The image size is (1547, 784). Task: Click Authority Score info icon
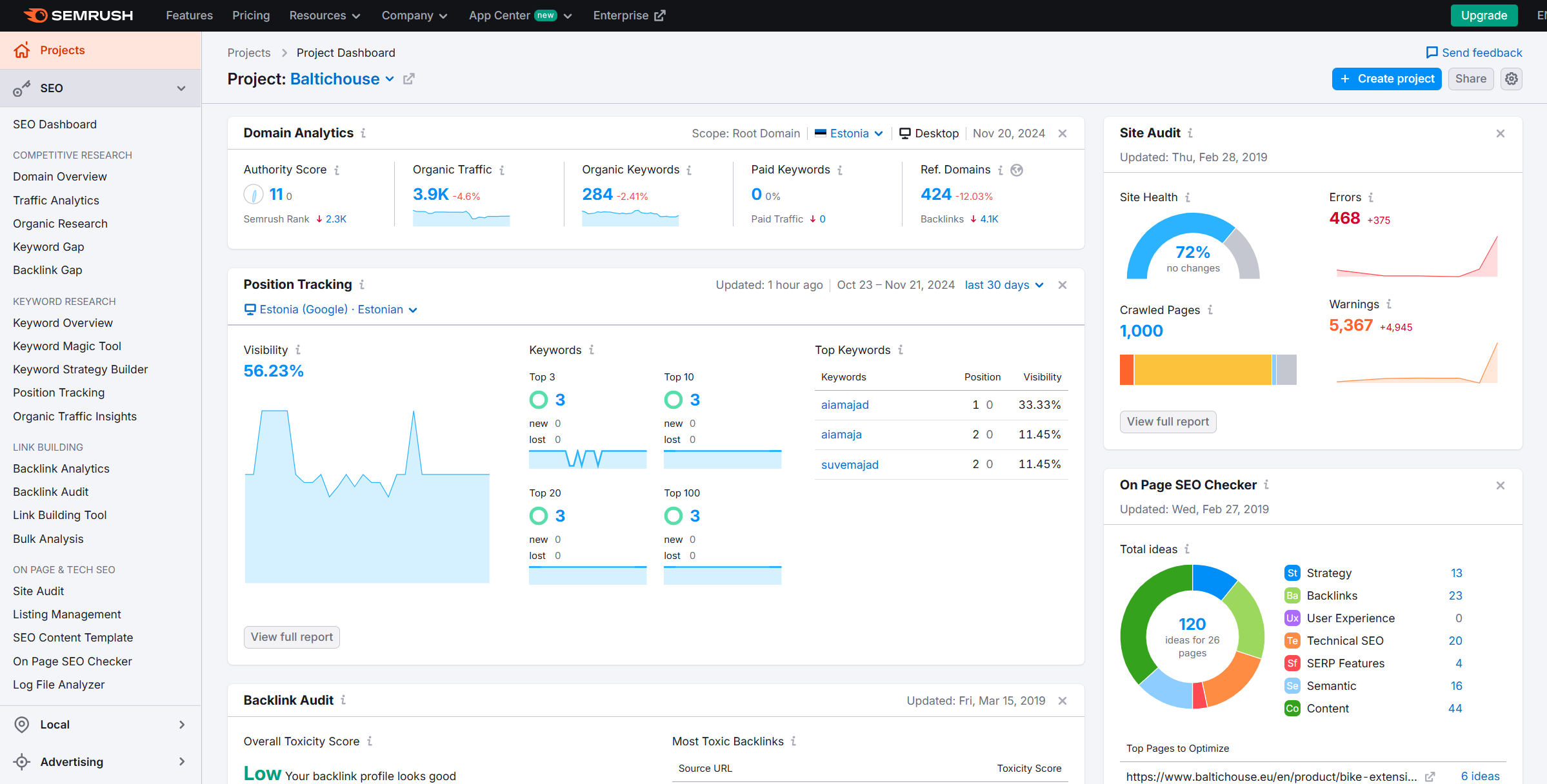pyautogui.click(x=337, y=170)
